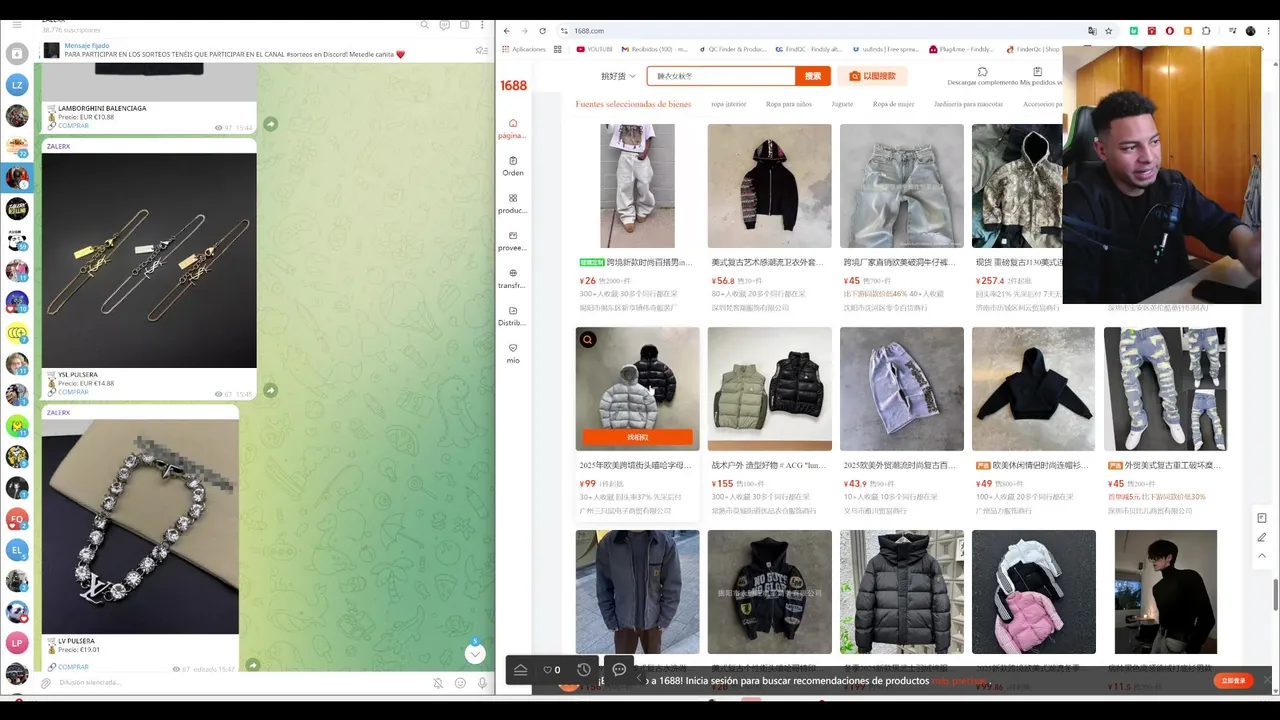The image size is (1280, 720).
Task: Click the orange search button
Action: pos(813,76)
